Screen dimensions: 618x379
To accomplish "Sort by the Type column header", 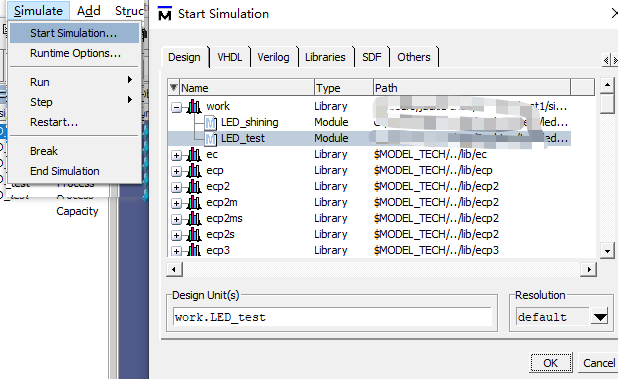I will click(x=344, y=87).
